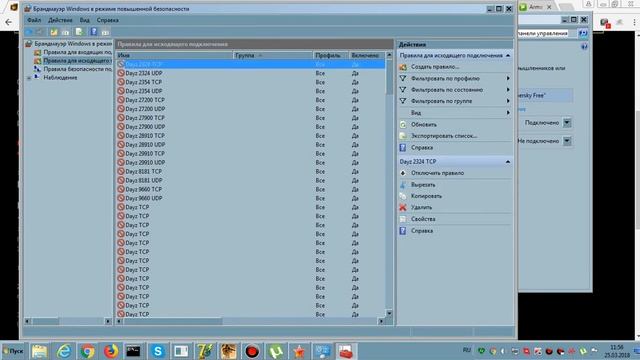Open Internet Explorer from the taskbar
The image size is (640, 360).
coord(64,351)
